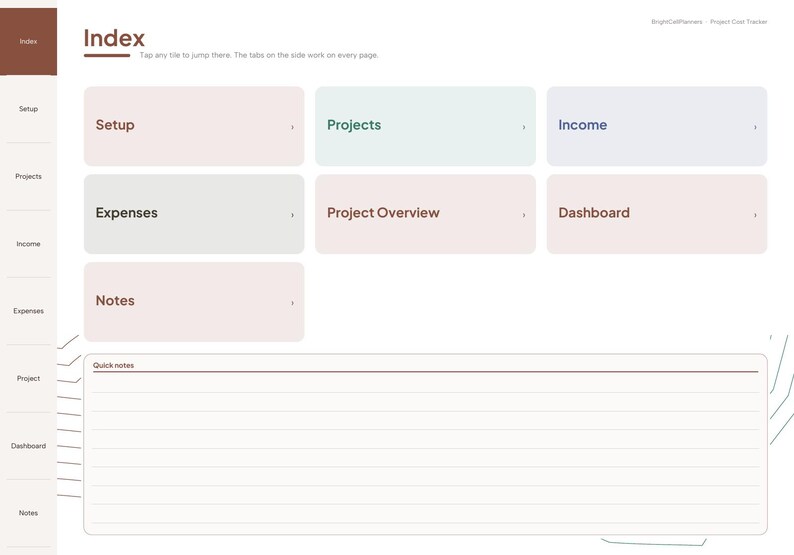
Task: Open the Dashboard tile
Action: point(657,214)
